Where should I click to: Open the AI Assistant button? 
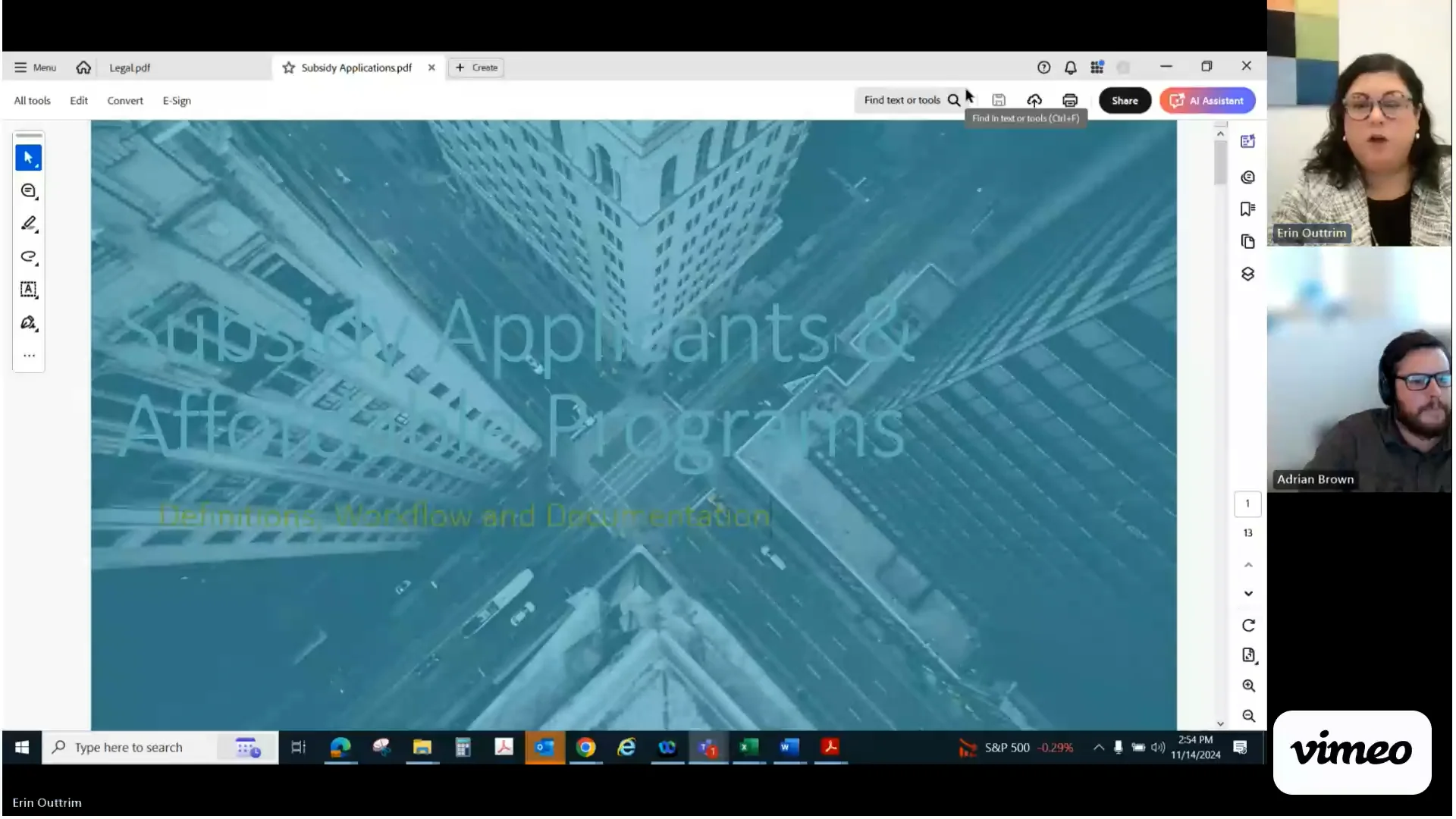(1207, 100)
